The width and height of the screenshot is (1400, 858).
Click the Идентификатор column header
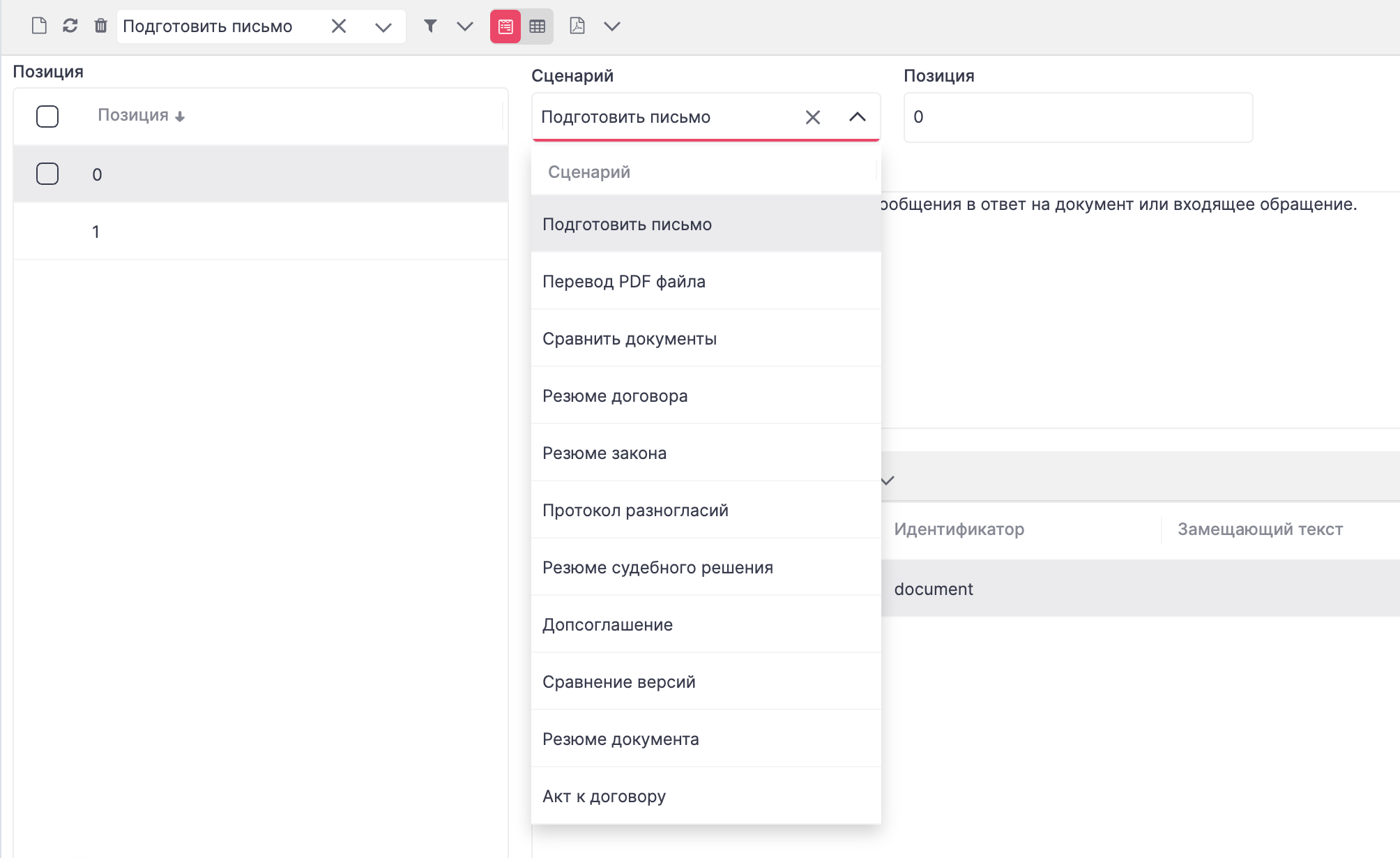click(x=959, y=529)
